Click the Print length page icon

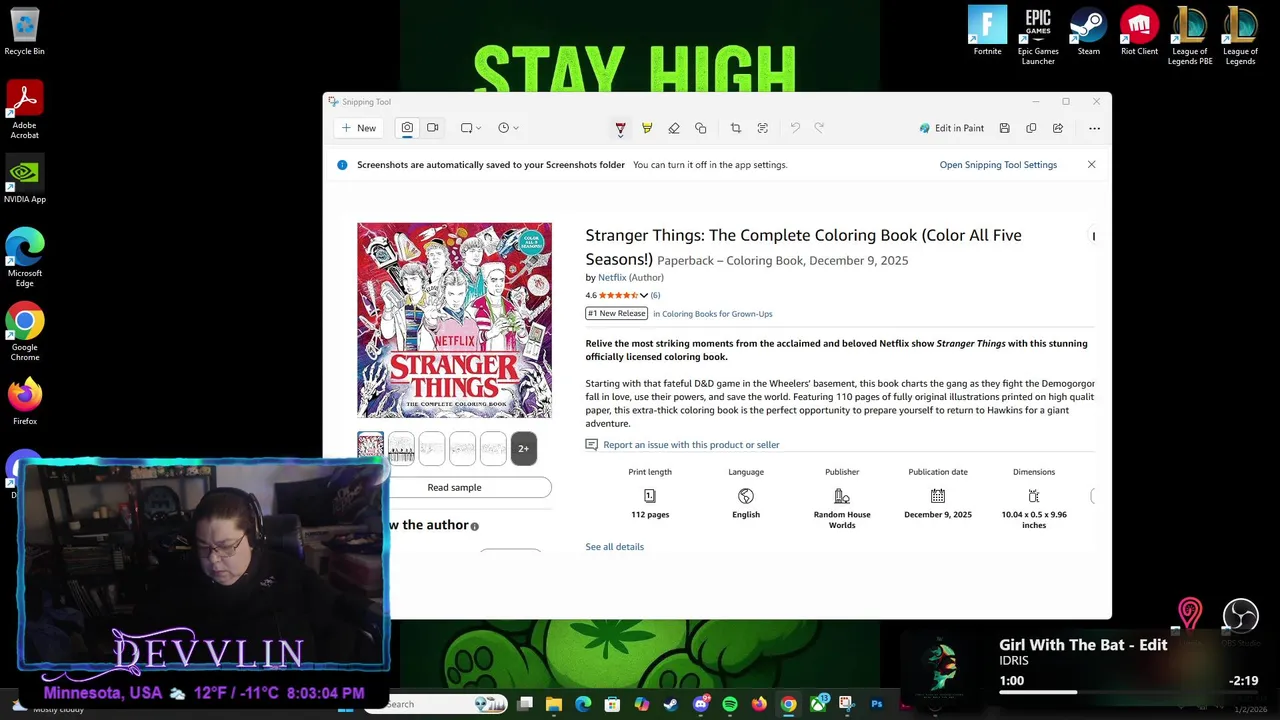coord(650,496)
